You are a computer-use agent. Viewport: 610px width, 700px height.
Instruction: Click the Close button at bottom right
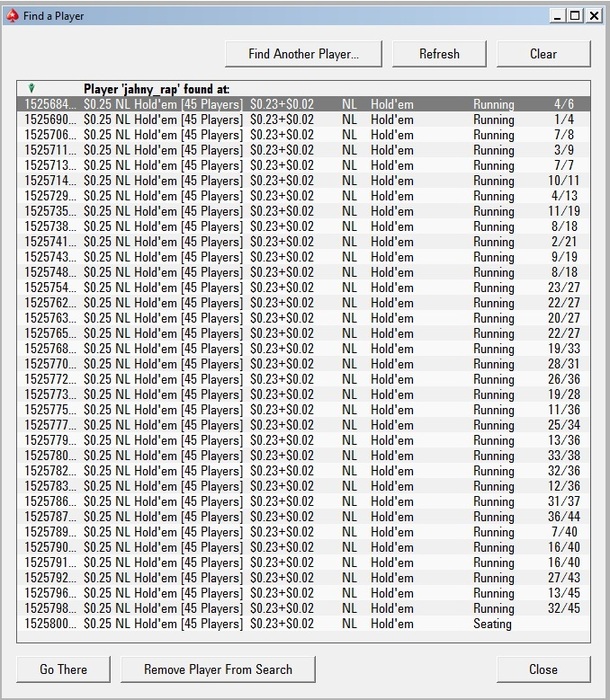[x=543, y=669]
